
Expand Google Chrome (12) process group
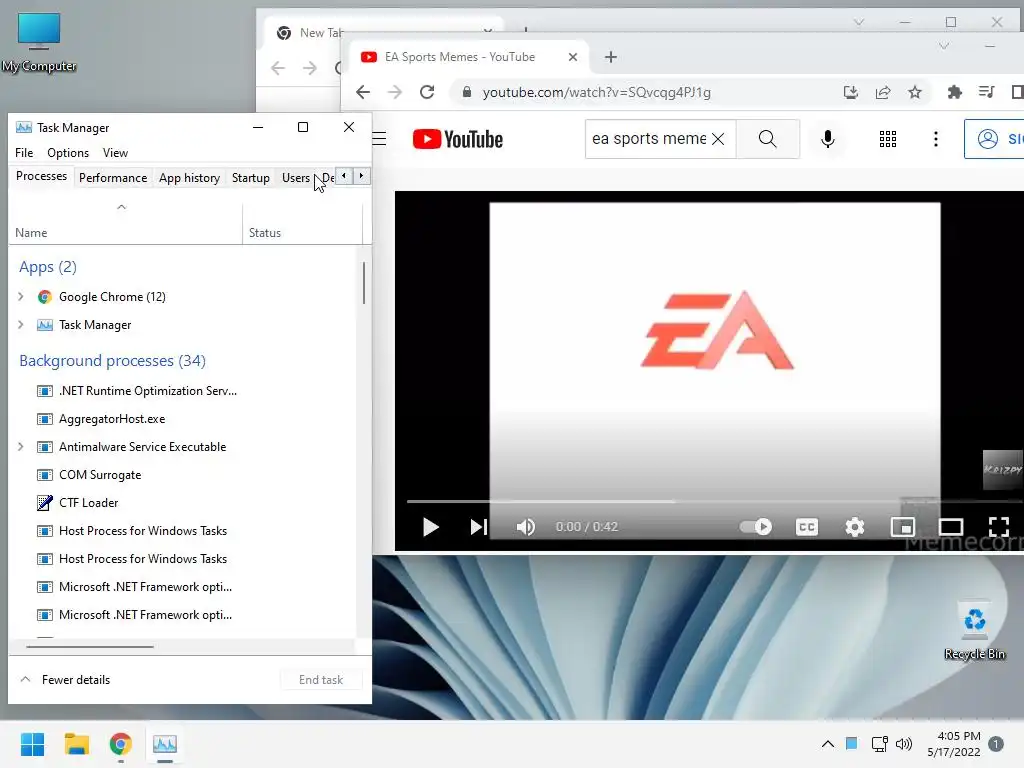[x=20, y=296]
